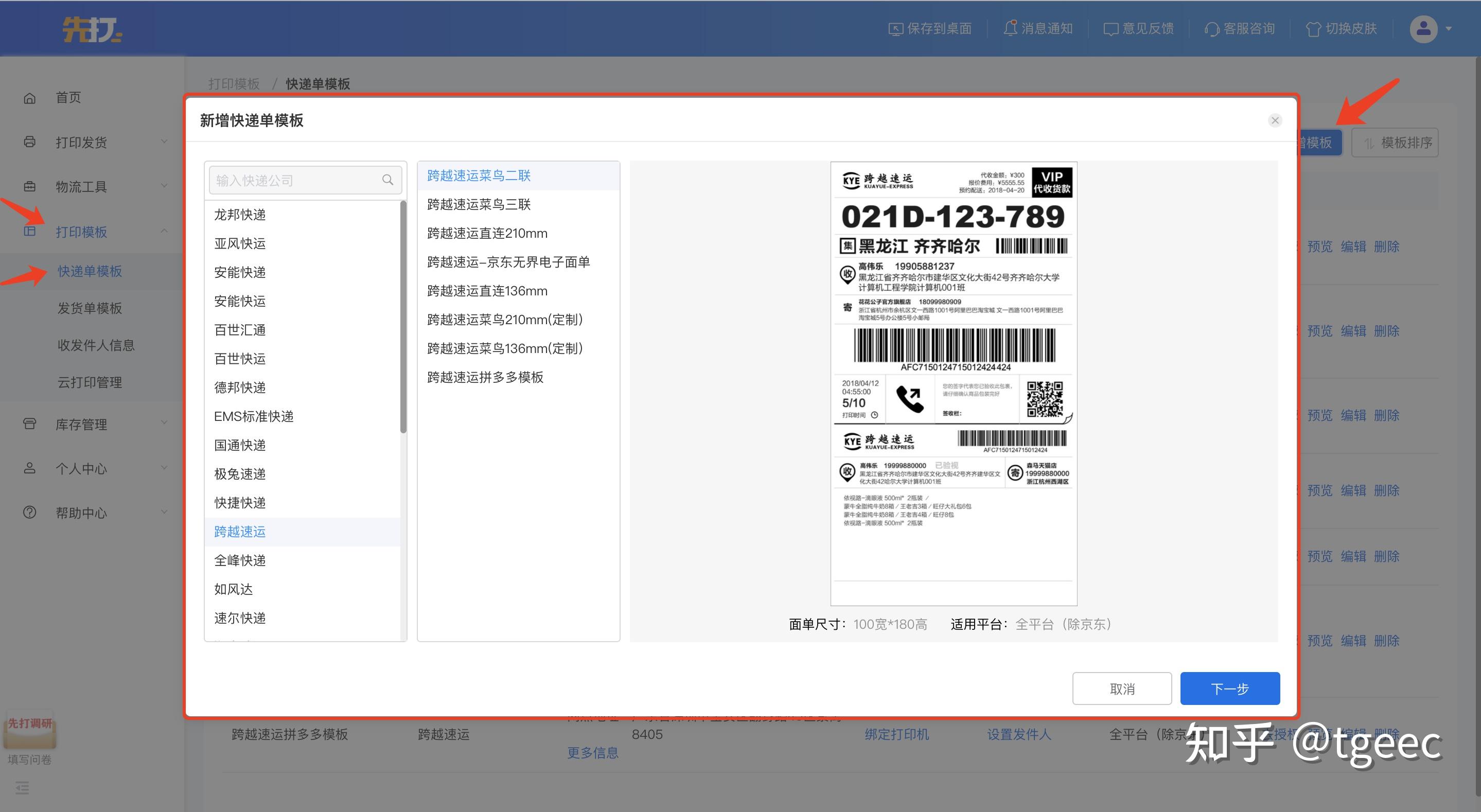Click the 设置发件人 link
1481x812 pixels.
pyautogui.click(x=1019, y=734)
